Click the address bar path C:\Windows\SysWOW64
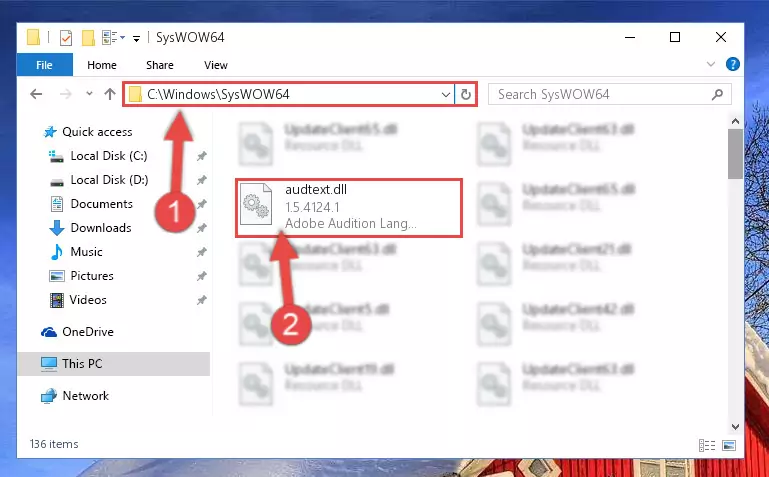The width and height of the screenshot is (769, 477). (x=218, y=94)
